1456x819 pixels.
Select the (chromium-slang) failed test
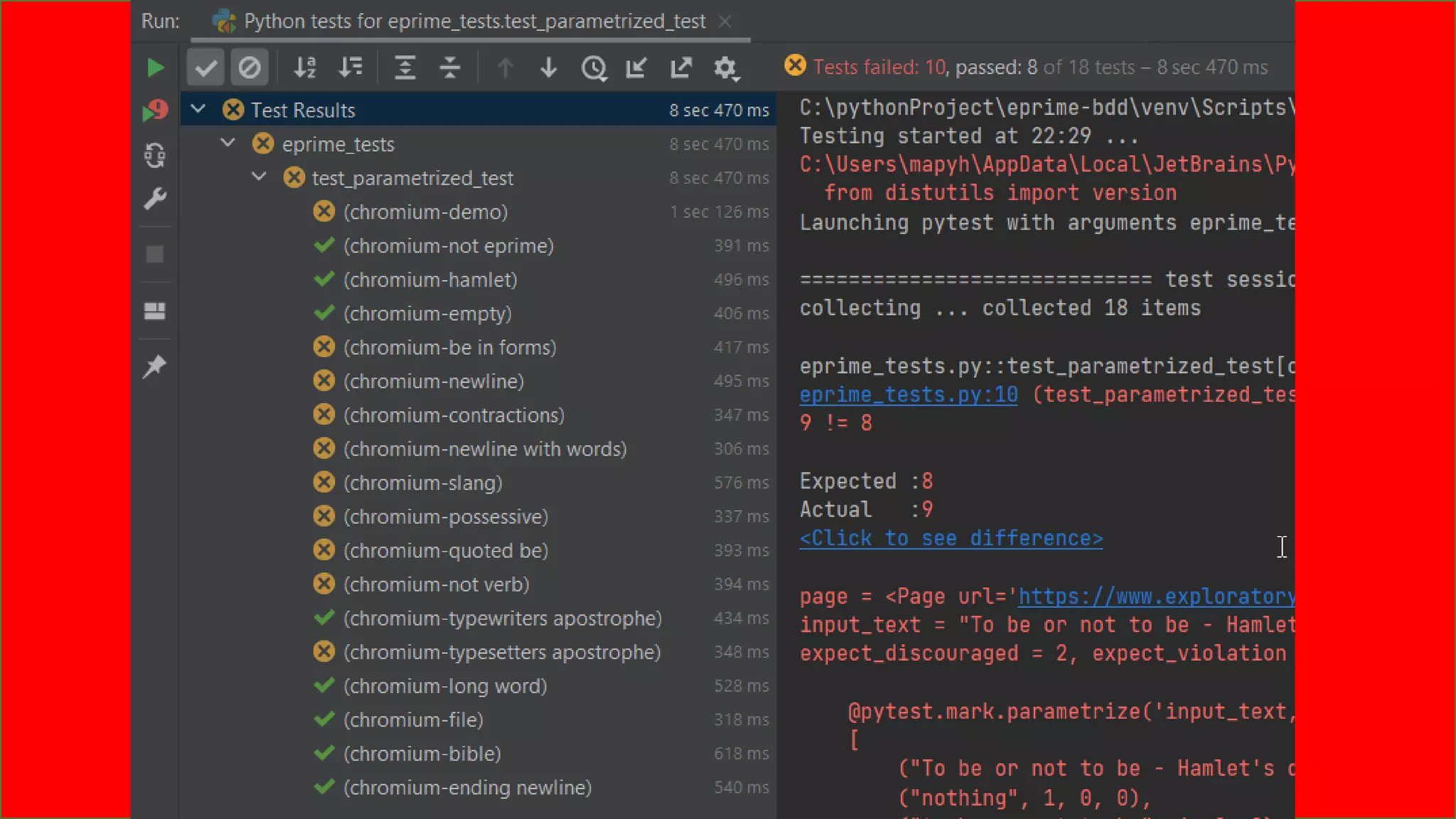pos(422,483)
